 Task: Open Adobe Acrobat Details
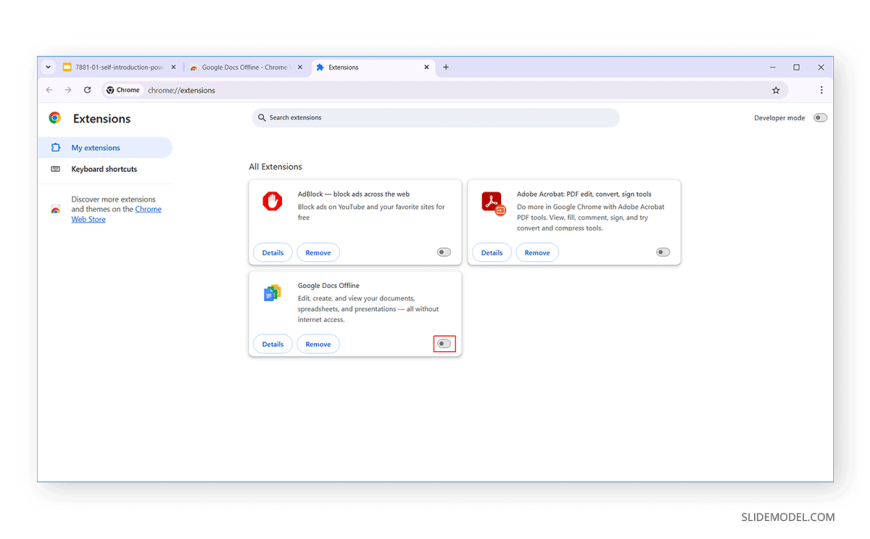pos(492,253)
